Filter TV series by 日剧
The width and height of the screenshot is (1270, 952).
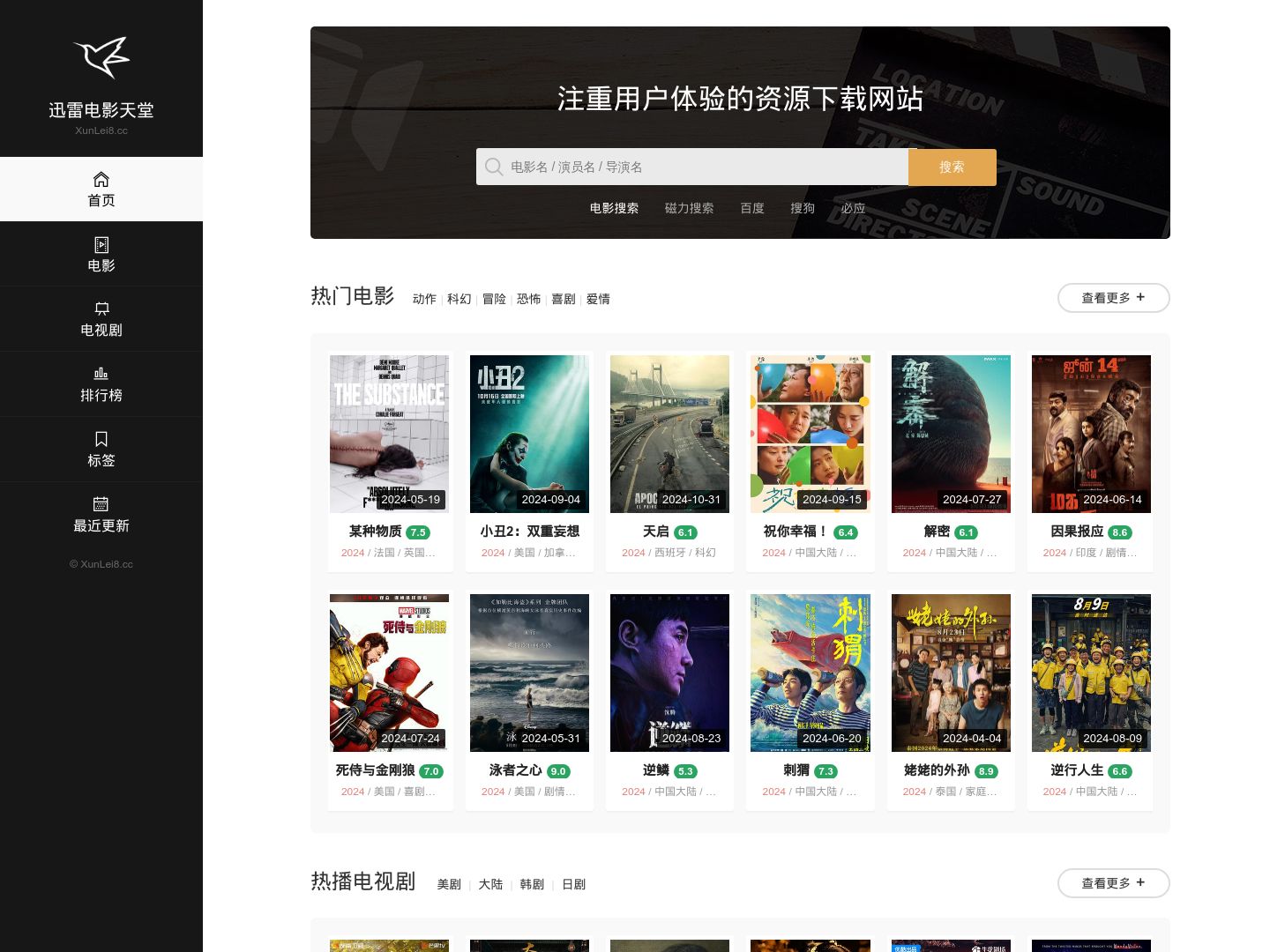[574, 884]
